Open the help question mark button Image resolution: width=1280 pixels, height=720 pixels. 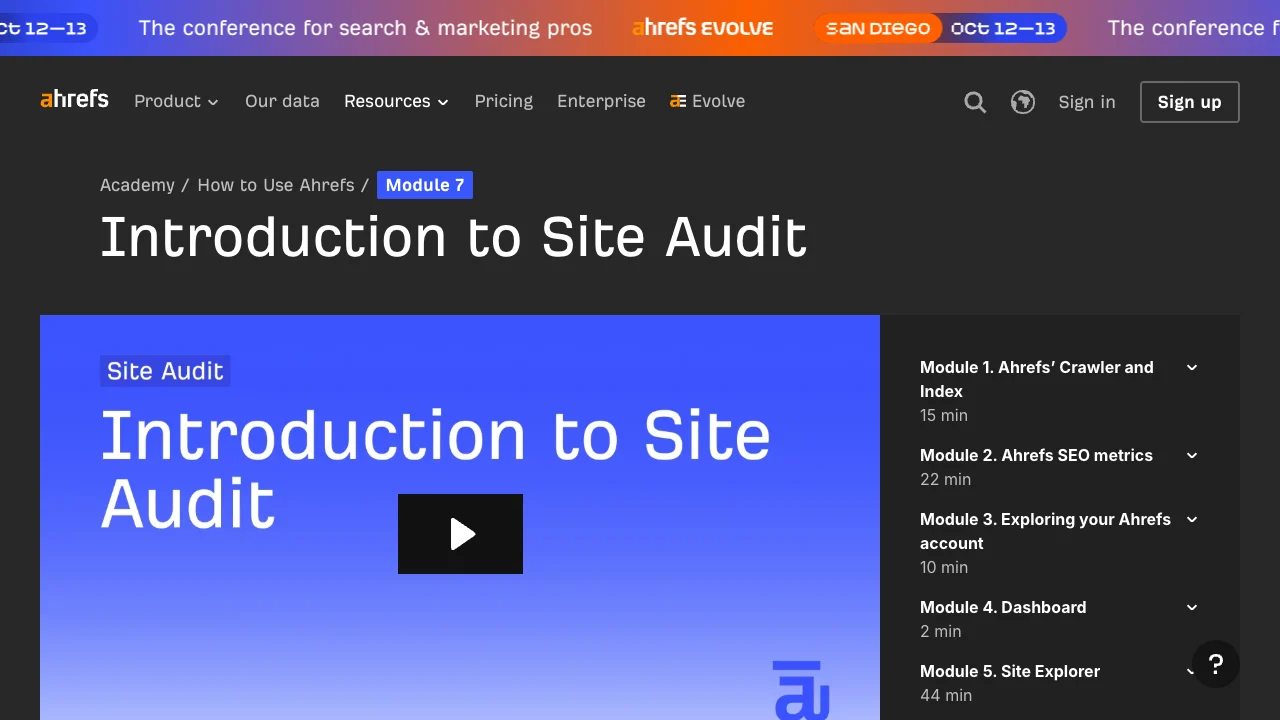coord(1216,664)
